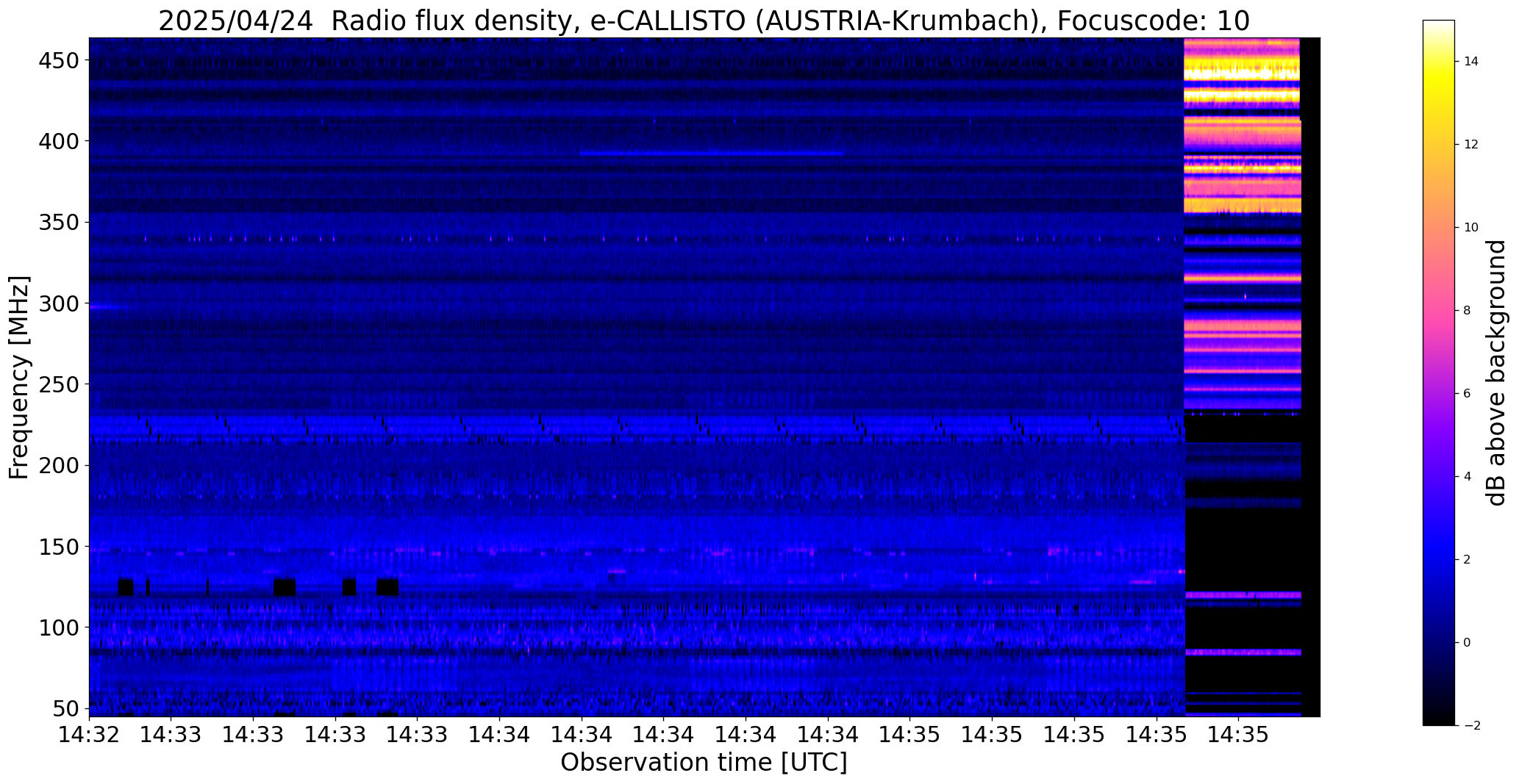Click the 350 frequency tick label
Screen dimensions: 1519x784
[59, 223]
